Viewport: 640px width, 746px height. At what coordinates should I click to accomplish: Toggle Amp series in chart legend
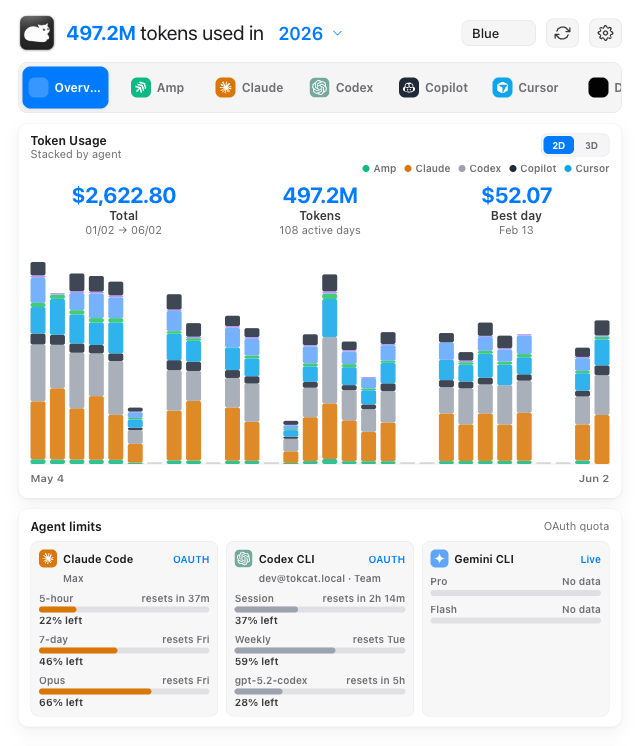click(379, 168)
